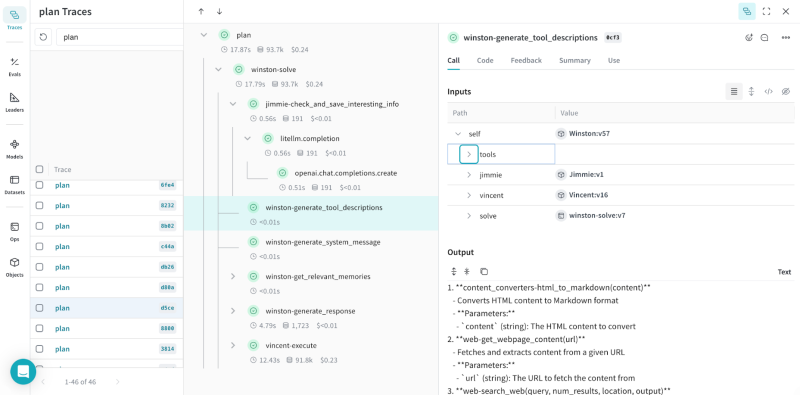Collapse jimmie-check_and_save_interesting_info node
This screenshot has height=395, width=800.
click(233, 104)
